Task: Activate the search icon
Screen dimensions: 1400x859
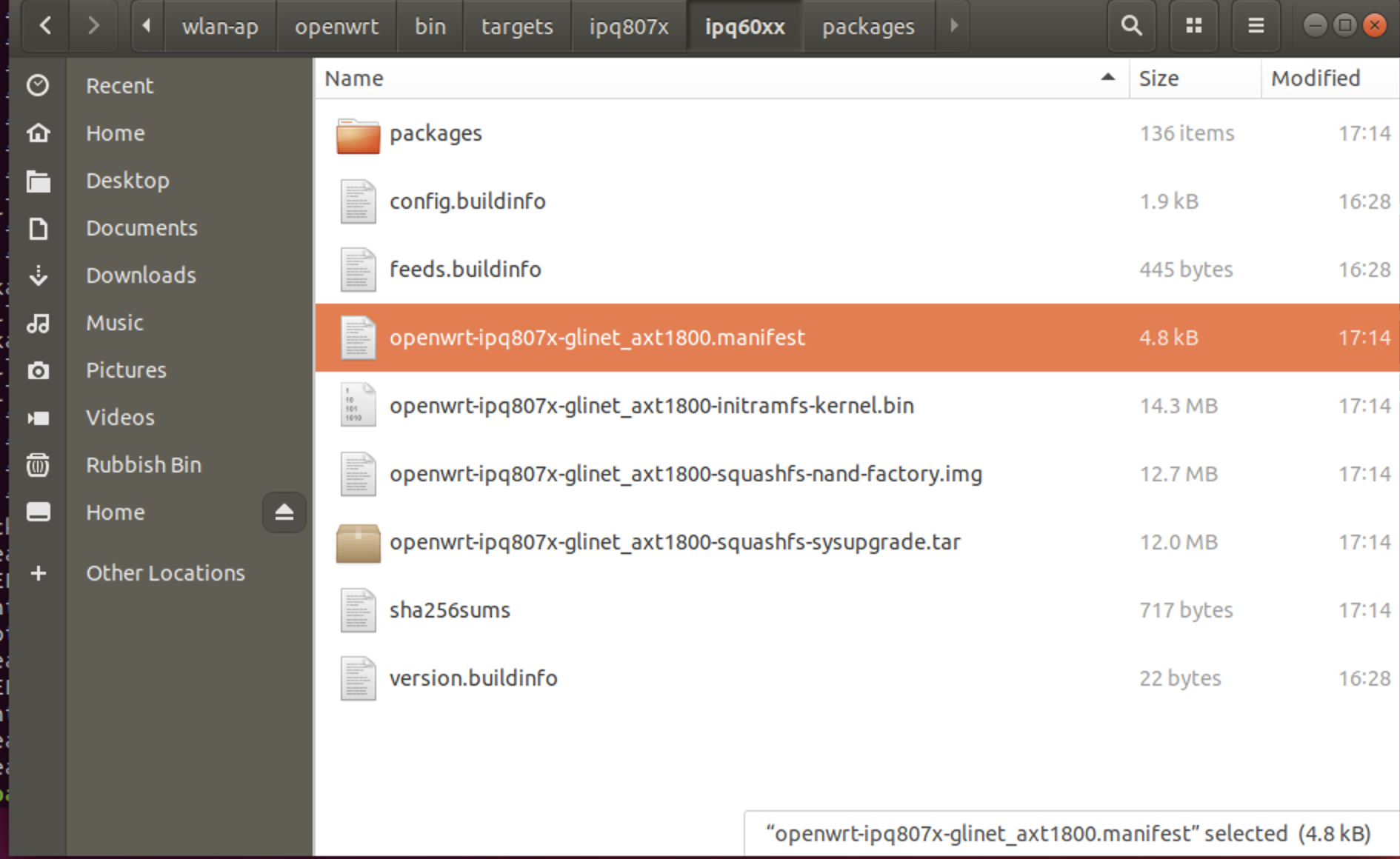Action: 1130,26
